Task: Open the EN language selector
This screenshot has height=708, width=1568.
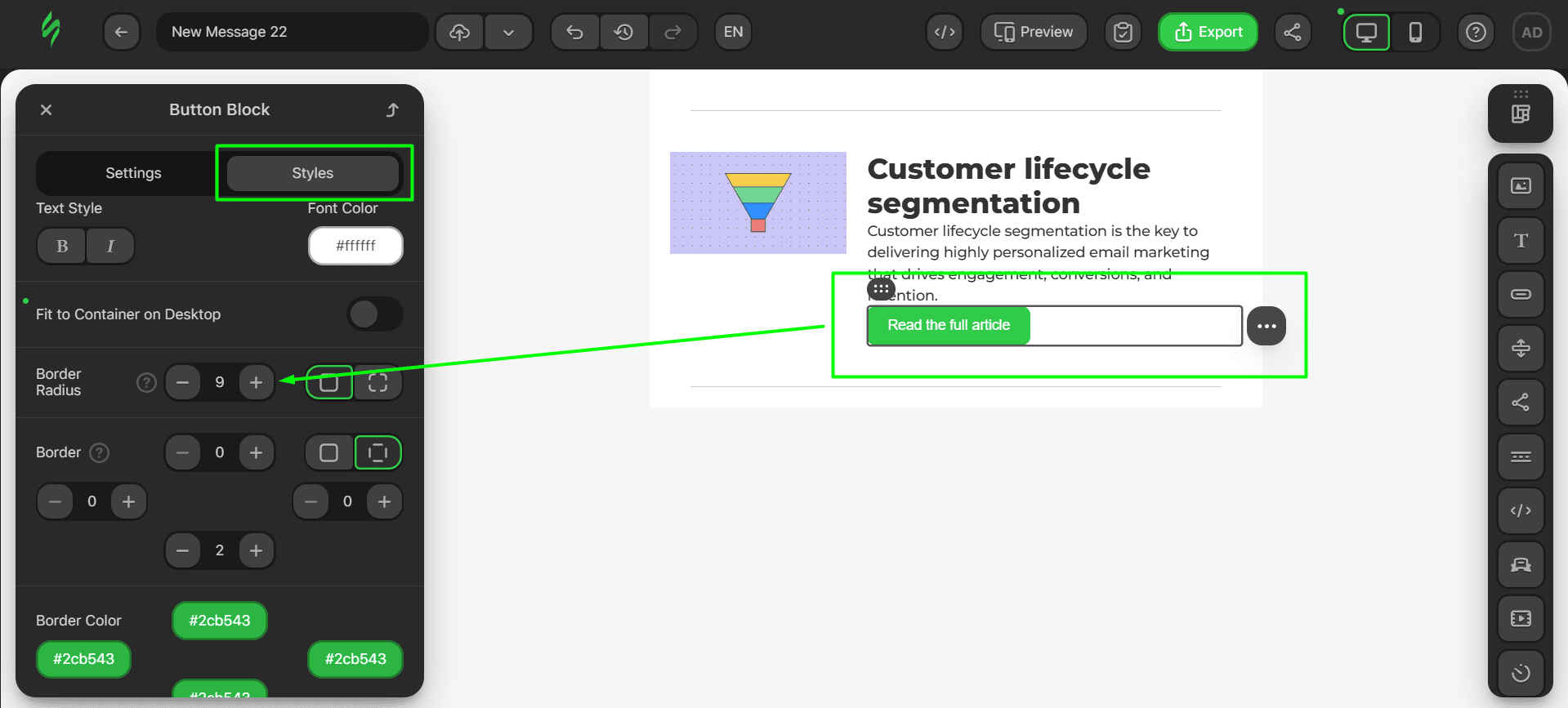Action: click(x=733, y=32)
